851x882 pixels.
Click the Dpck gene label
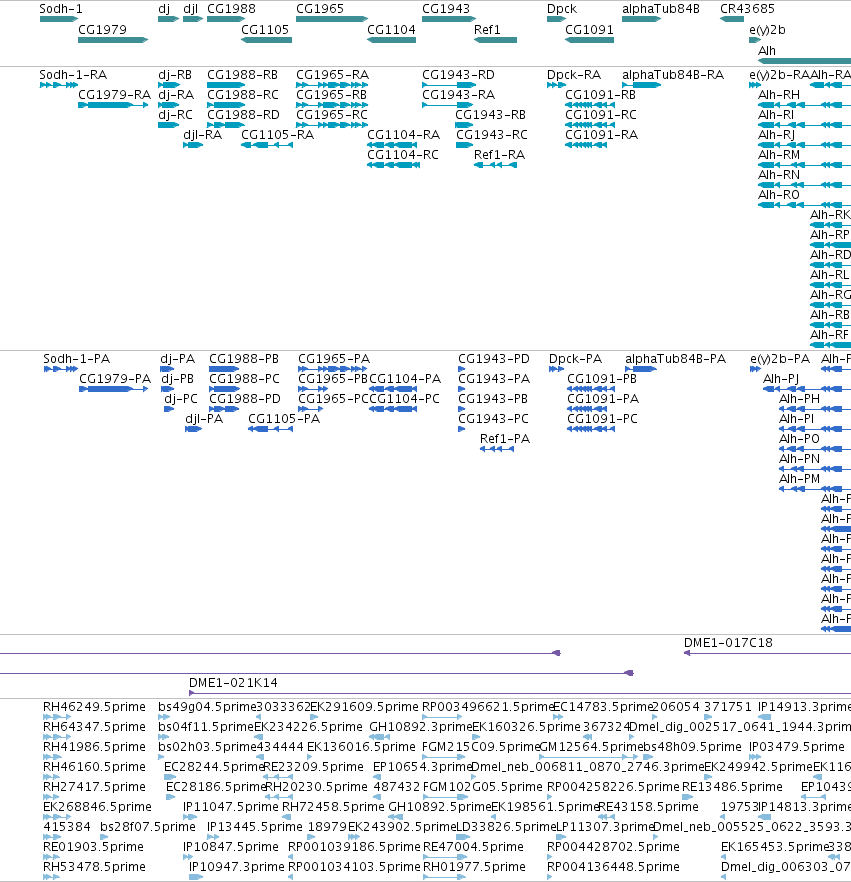click(x=562, y=9)
